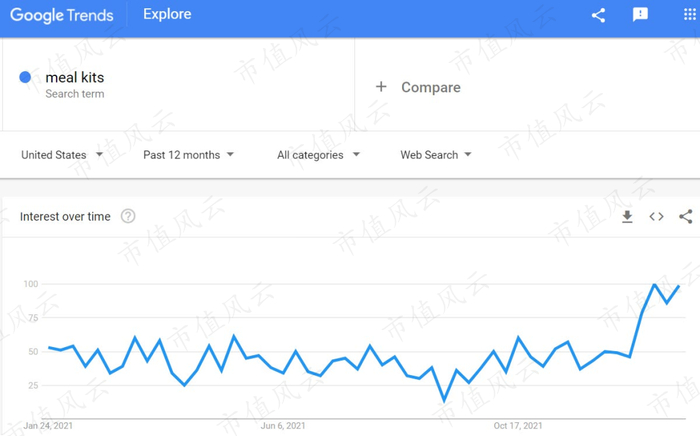Click the plus icon beside Compare
The image size is (700, 436).
(x=381, y=87)
